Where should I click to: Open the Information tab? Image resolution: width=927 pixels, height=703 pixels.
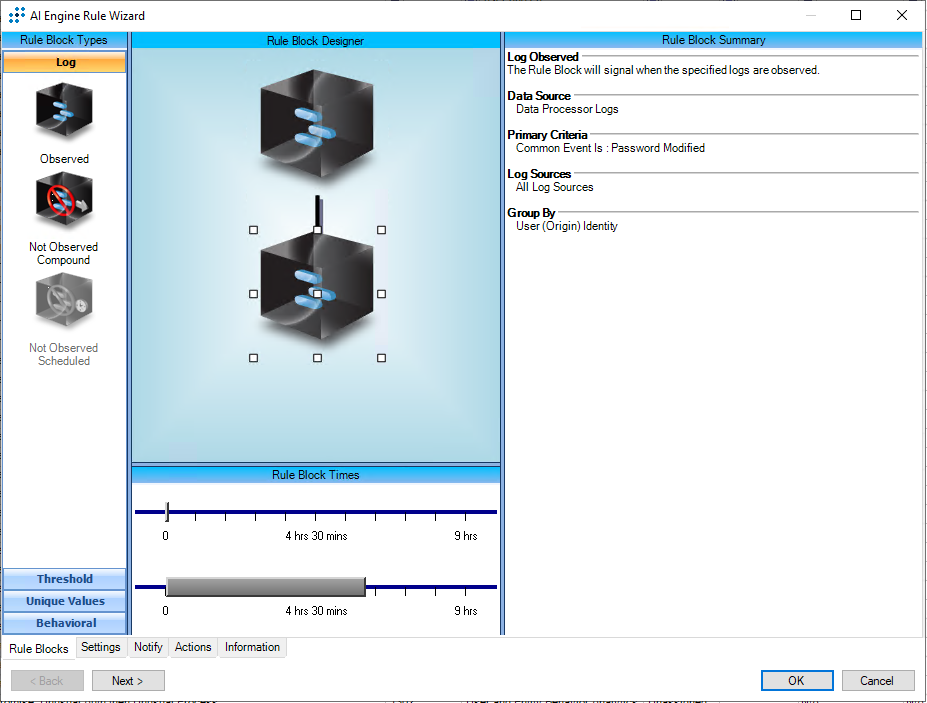click(252, 647)
